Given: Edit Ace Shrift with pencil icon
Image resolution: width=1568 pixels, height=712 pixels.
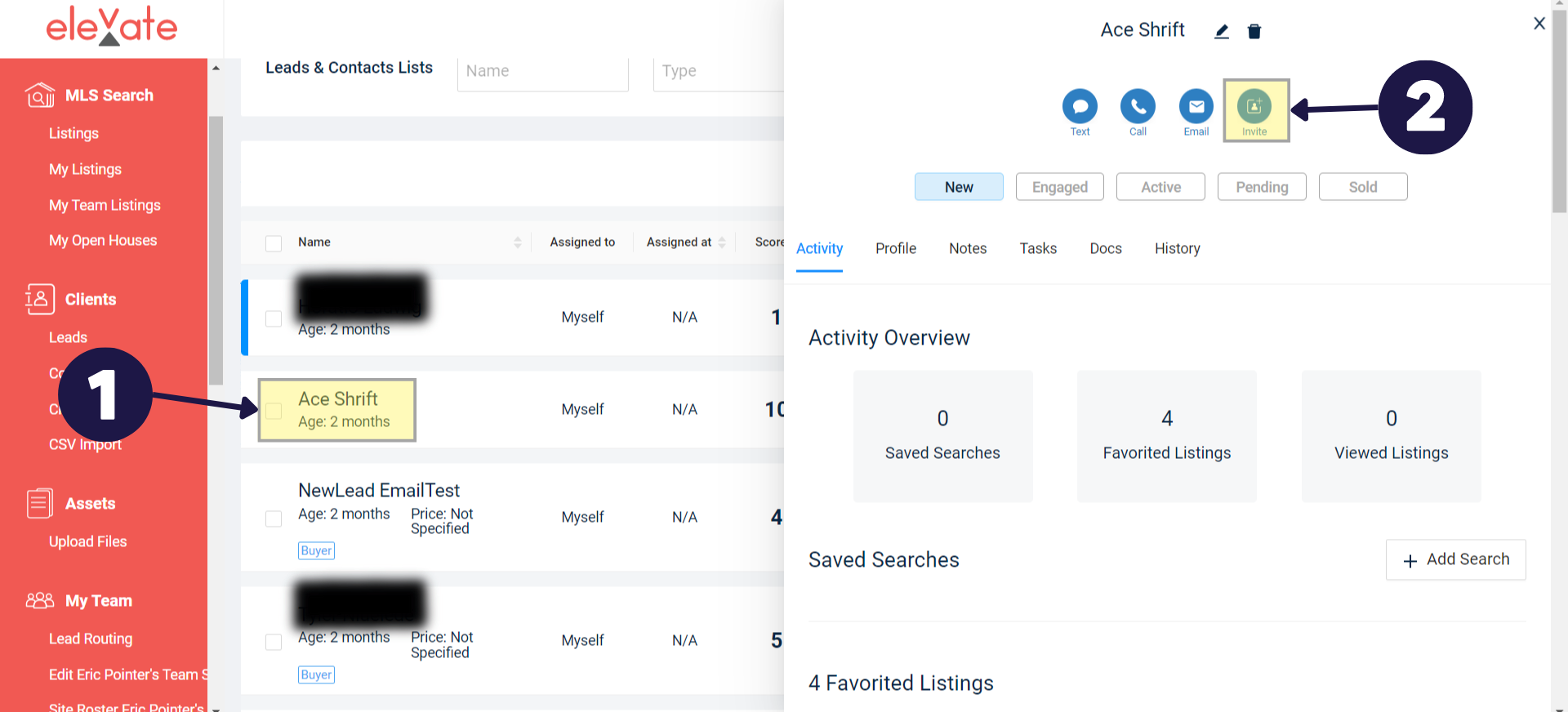Looking at the screenshot, I should click(1222, 32).
